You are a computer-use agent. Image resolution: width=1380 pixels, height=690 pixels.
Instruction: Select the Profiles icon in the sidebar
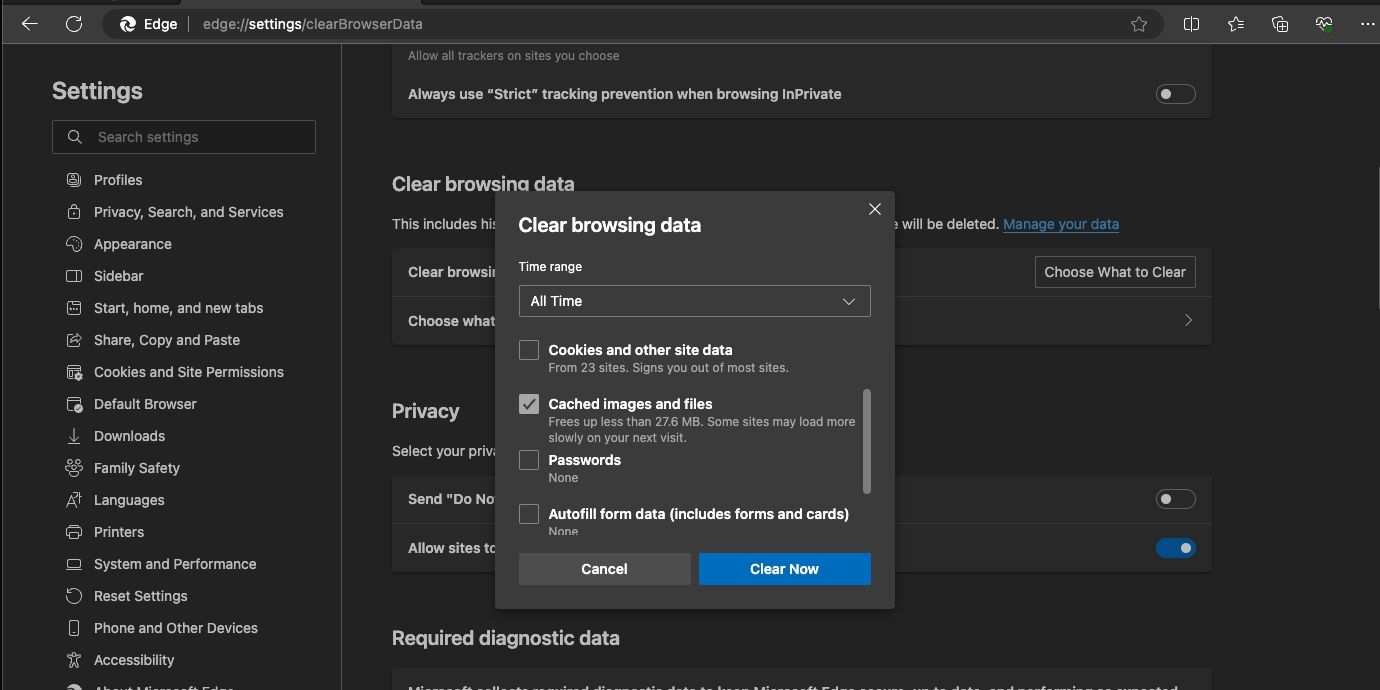(x=73, y=180)
